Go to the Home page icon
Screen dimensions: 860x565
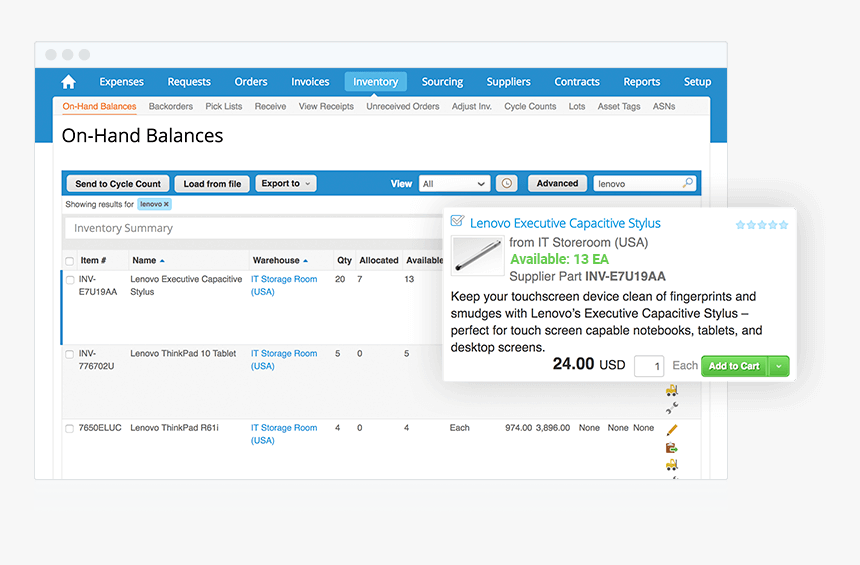point(69,82)
